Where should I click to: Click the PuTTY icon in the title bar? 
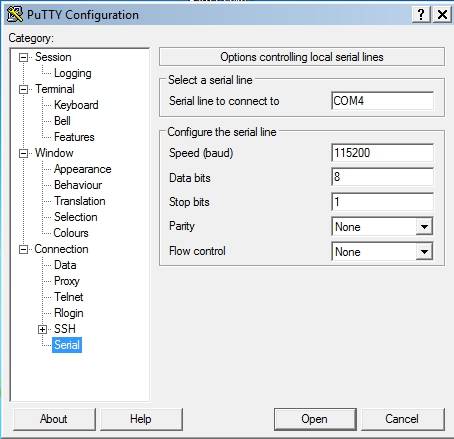[x=15, y=15]
